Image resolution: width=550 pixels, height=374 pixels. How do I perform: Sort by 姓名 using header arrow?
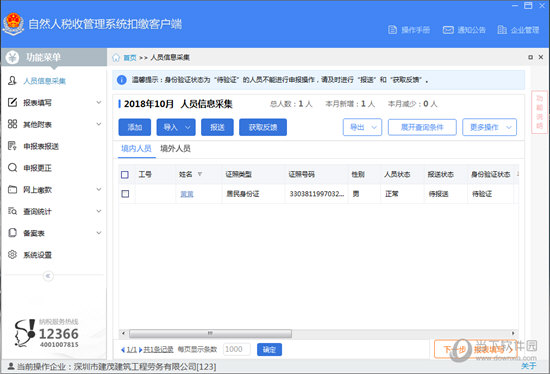[x=200, y=174]
